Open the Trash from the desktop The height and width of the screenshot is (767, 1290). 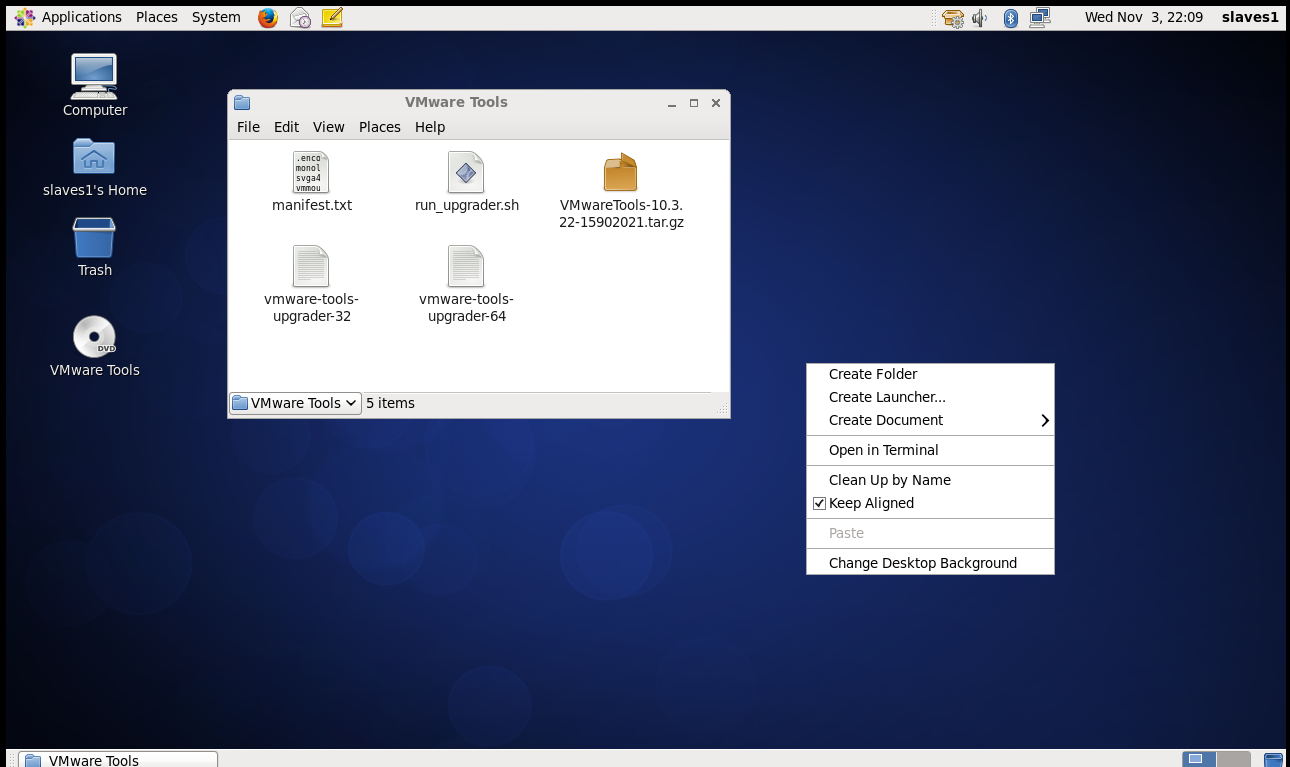click(x=94, y=240)
